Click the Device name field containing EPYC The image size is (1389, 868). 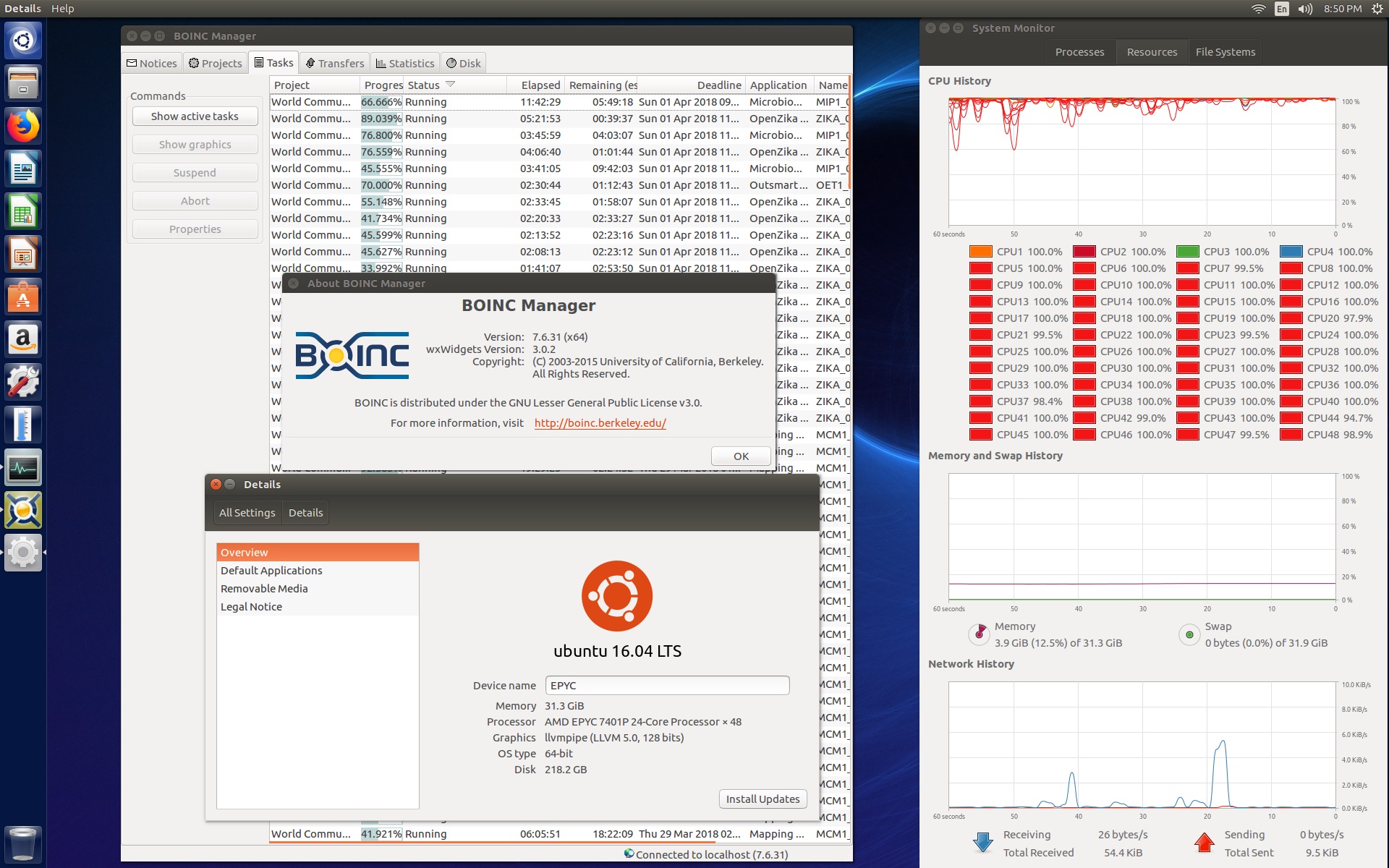pos(667,686)
